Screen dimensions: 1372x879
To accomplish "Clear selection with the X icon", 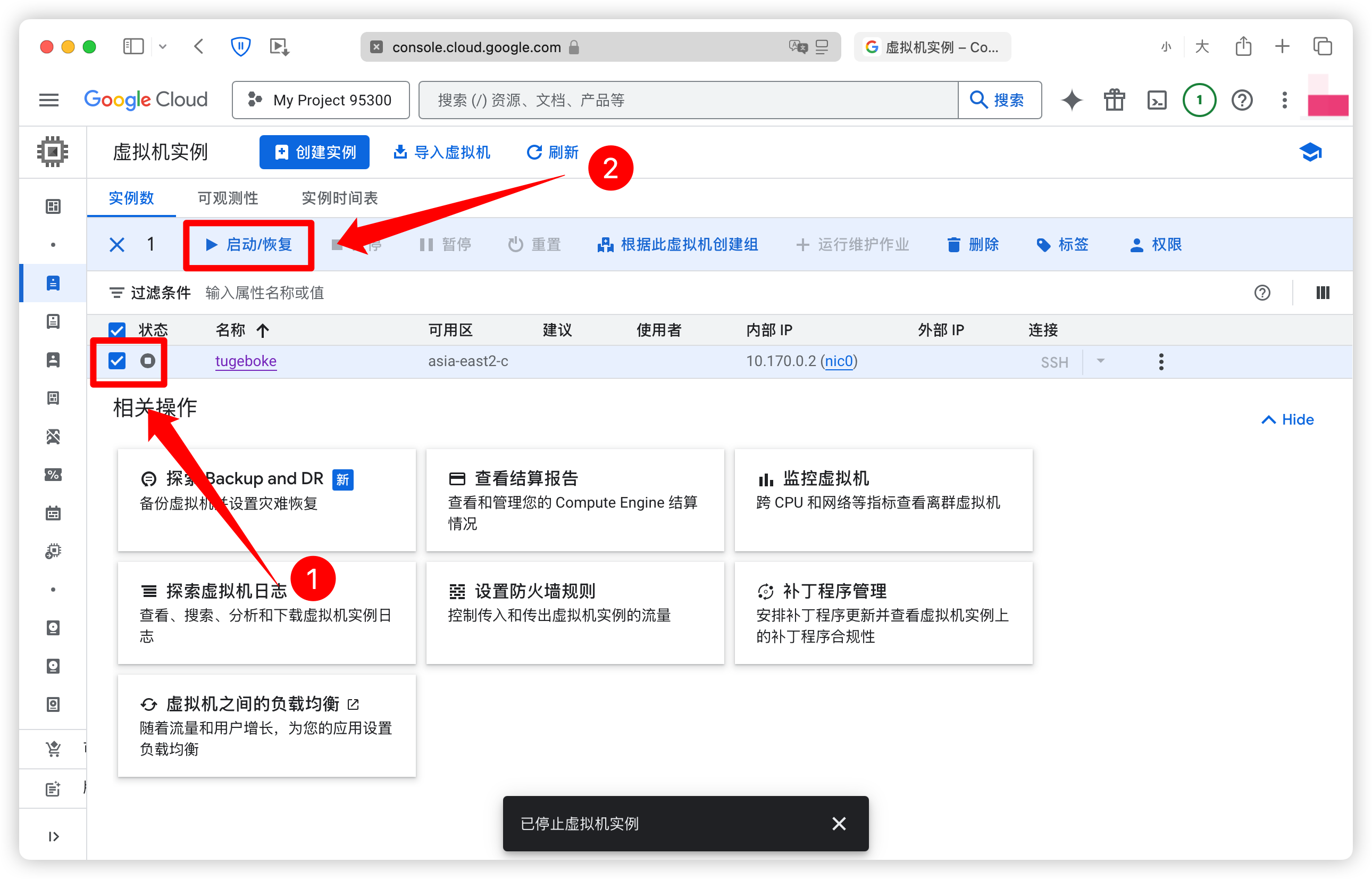I will pos(117,245).
